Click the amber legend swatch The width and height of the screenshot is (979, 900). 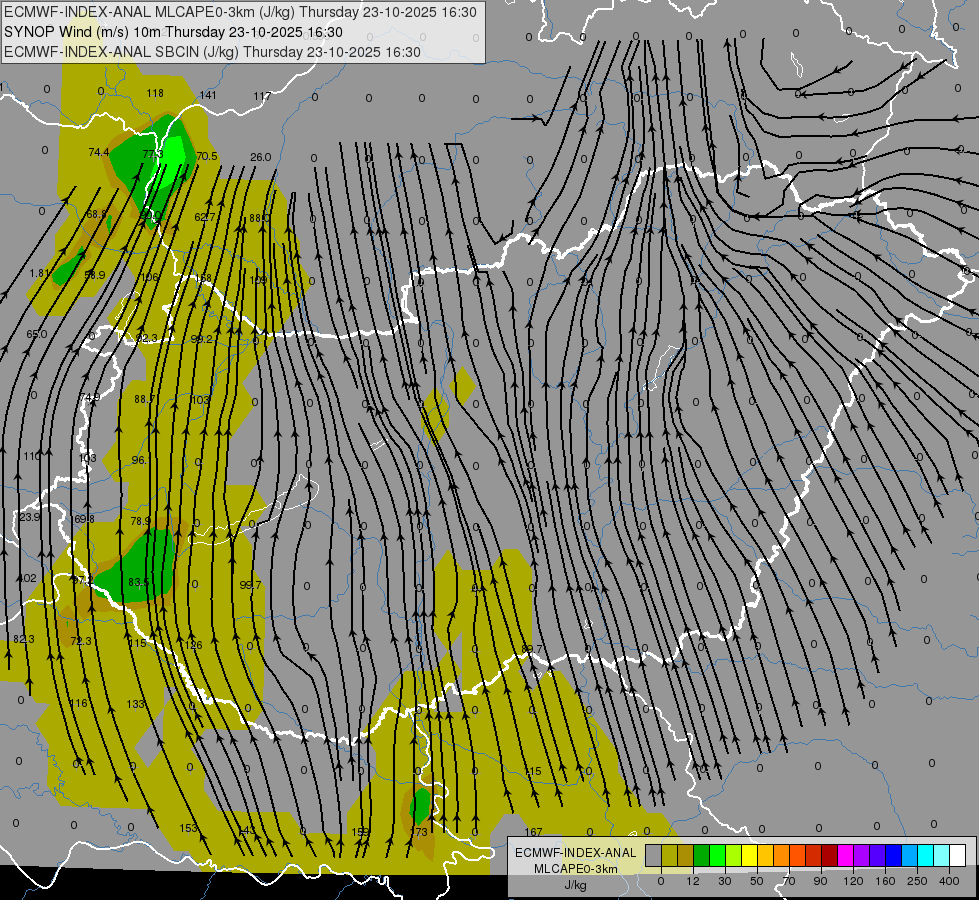click(x=765, y=855)
